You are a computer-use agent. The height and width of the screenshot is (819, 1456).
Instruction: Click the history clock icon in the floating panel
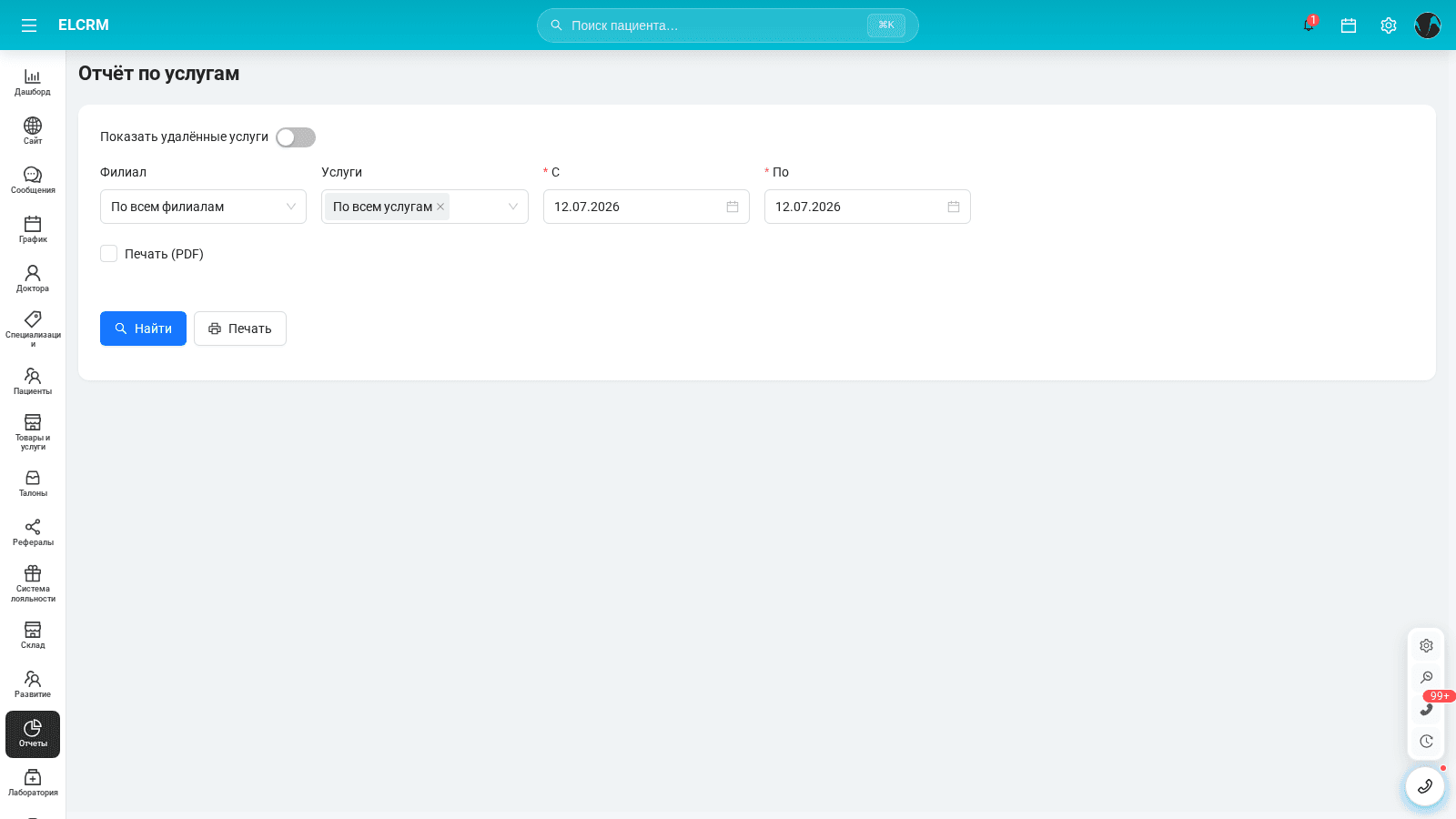1426,741
